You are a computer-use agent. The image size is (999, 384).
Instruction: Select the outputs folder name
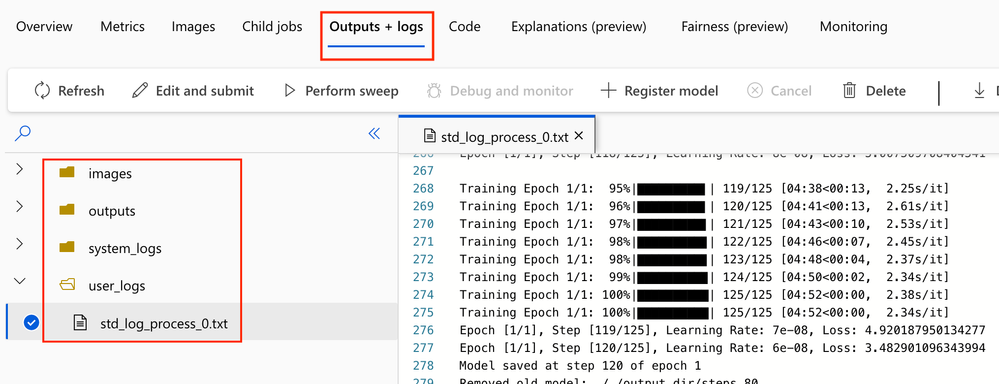(112, 211)
